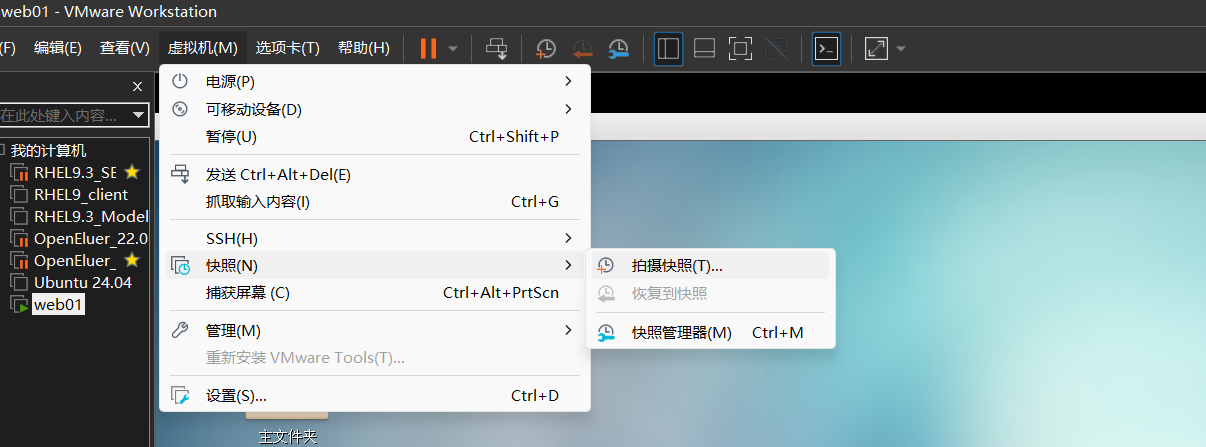This screenshot has height=447, width=1206.
Task: Open the 查看(V) menu
Action: (125, 48)
